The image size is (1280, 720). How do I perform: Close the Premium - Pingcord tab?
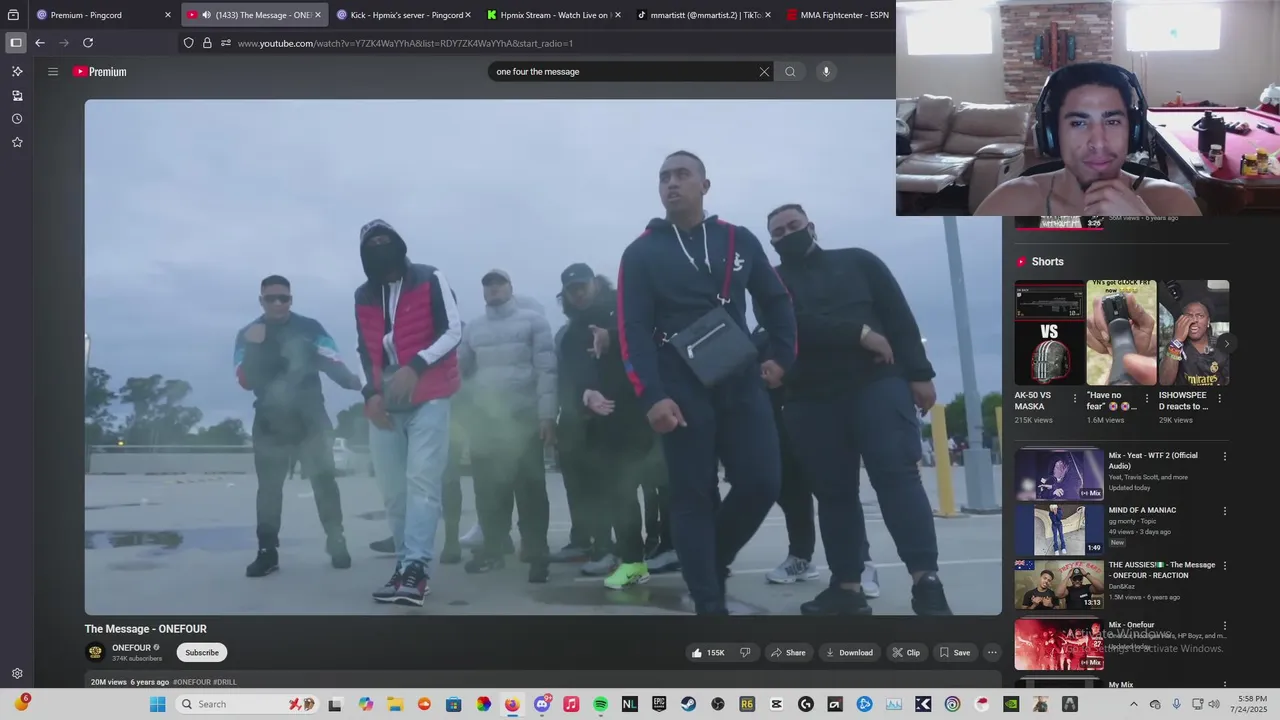pos(168,15)
